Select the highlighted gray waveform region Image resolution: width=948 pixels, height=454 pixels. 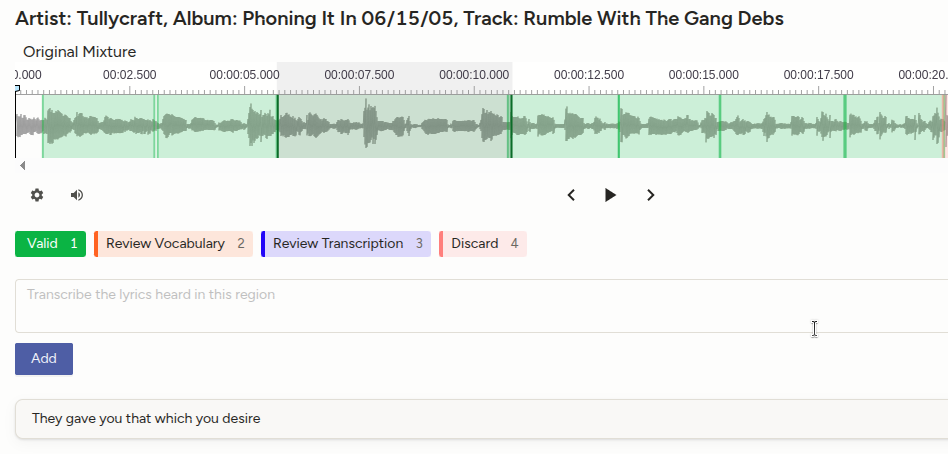pos(394,126)
